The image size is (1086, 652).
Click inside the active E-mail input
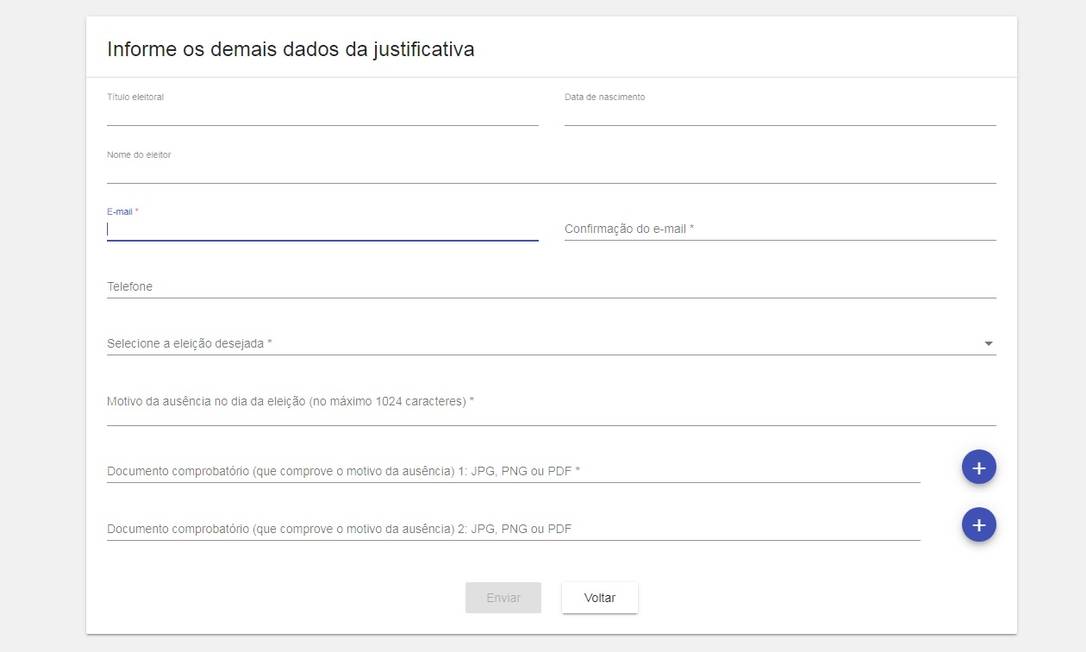[x=322, y=229]
